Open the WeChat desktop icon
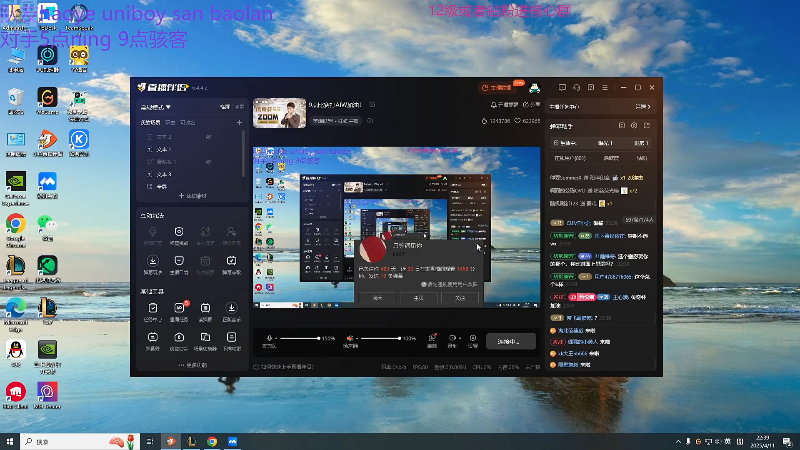The width and height of the screenshot is (800, 450). click(x=47, y=228)
